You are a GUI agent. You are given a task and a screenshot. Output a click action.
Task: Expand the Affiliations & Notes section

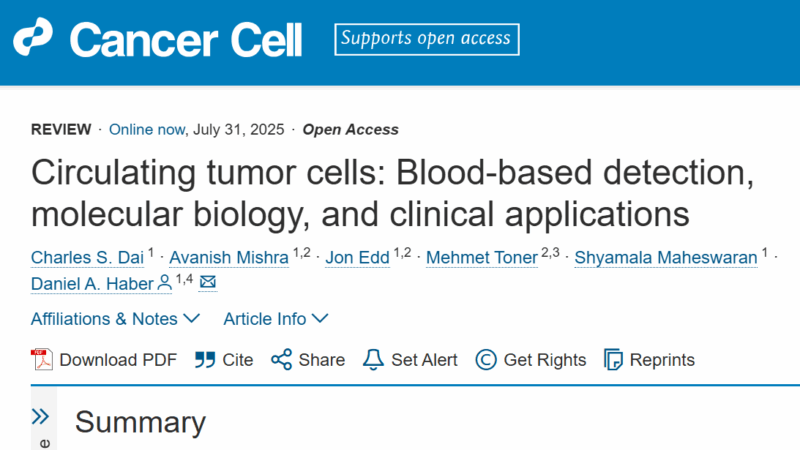(x=115, y=319)
